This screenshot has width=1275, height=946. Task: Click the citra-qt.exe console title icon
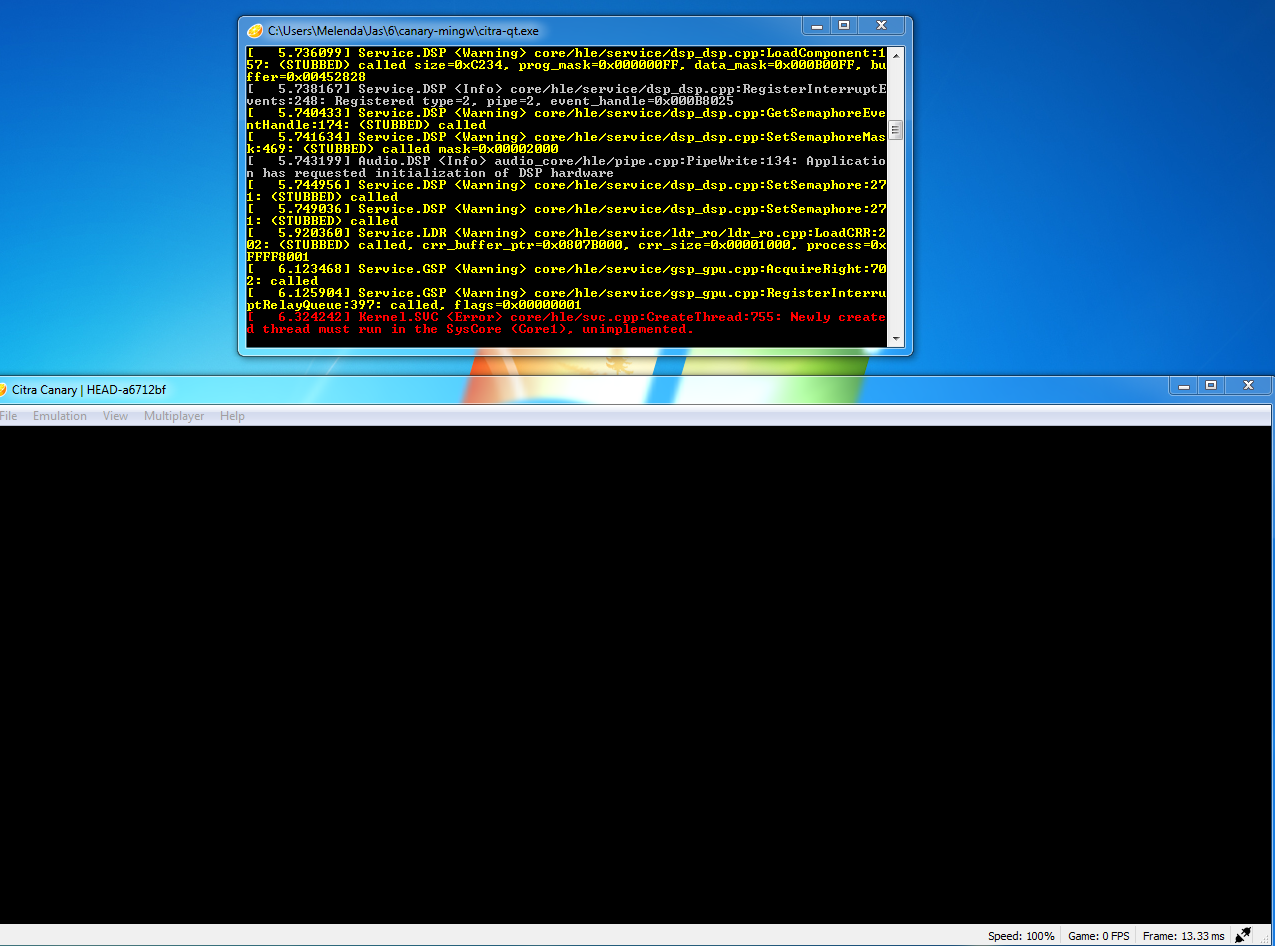[255, 31]
